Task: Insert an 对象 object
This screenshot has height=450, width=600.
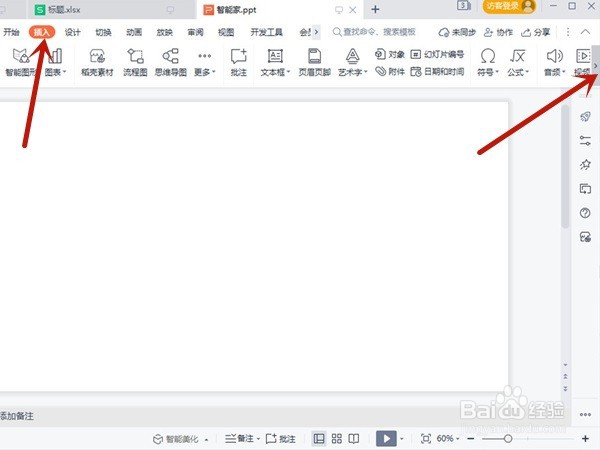Action: click(390, 54)
